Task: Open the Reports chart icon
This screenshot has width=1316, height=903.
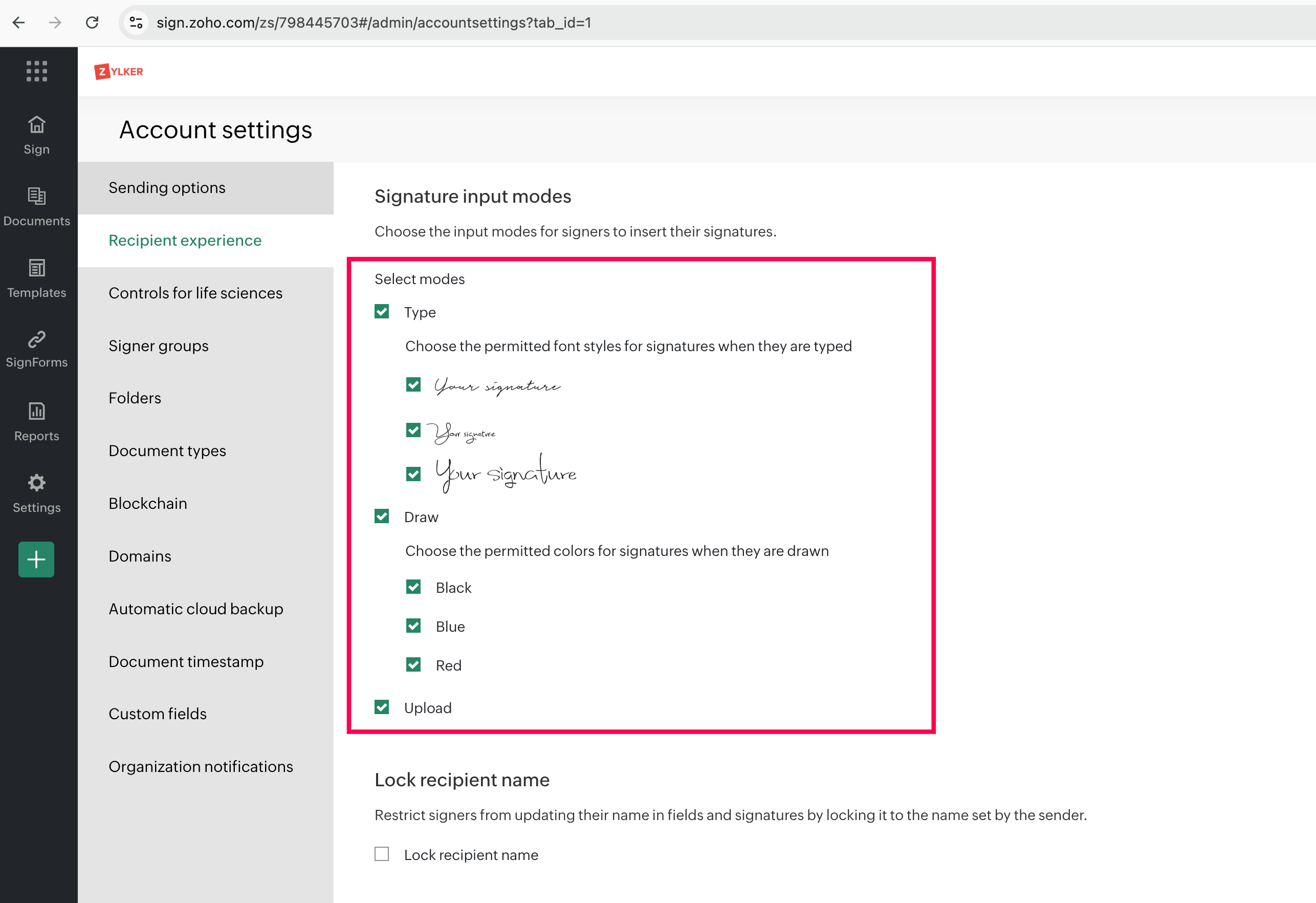Action: tap(37, 411)
